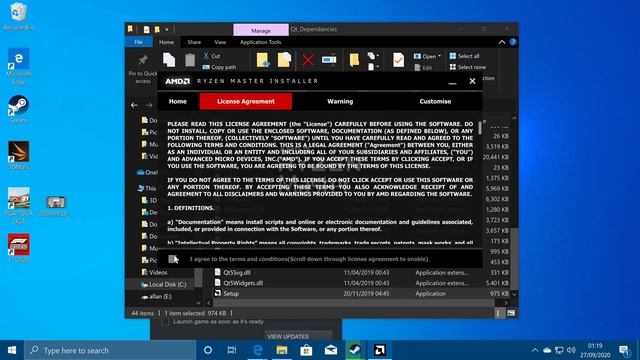
Task: Click the Type here to search box
Action: click(110, 350)
